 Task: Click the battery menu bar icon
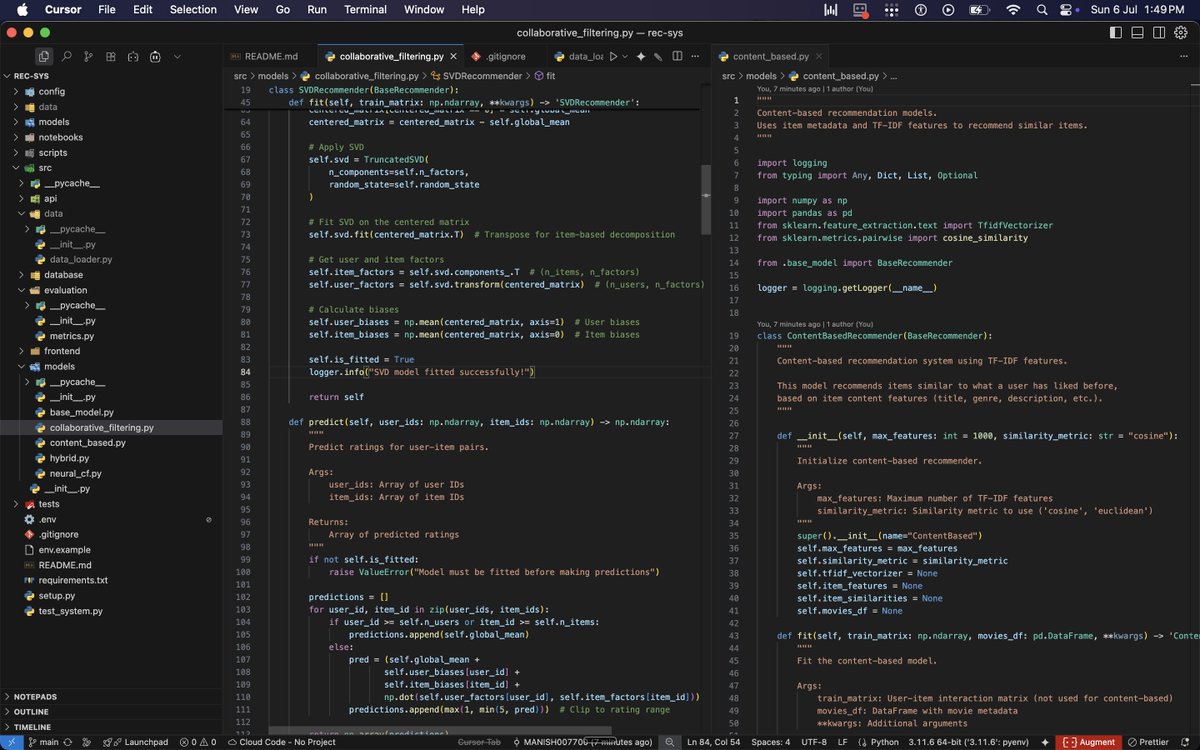point(979,10)
